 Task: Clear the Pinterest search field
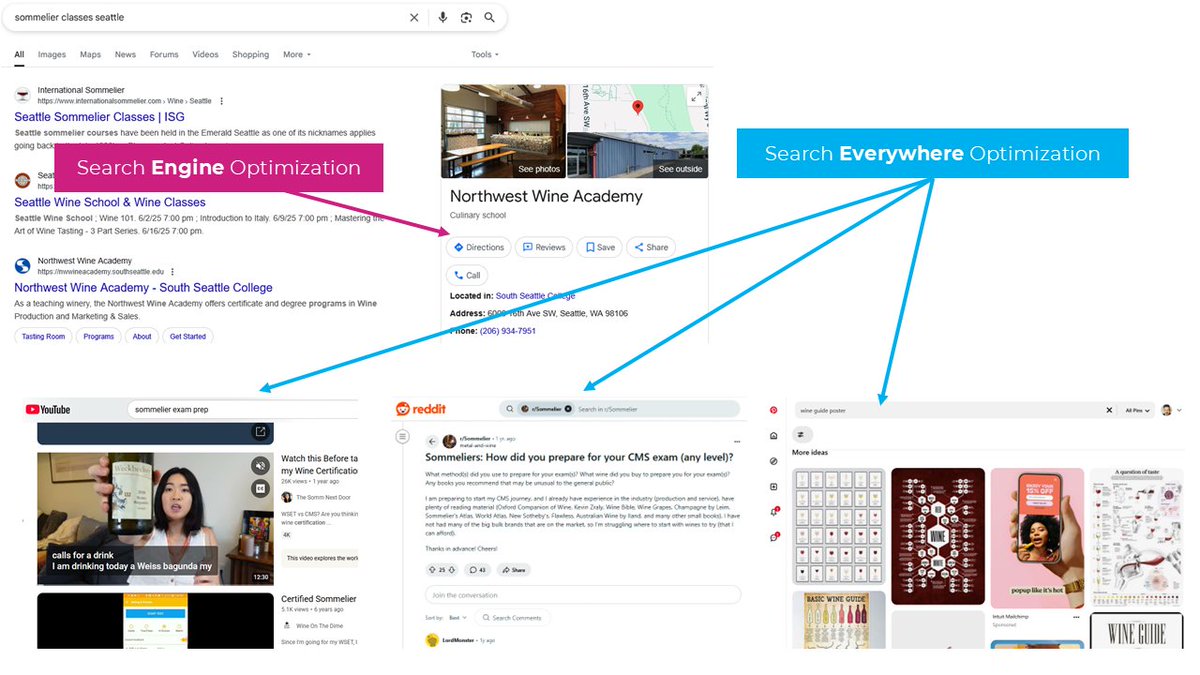tap(1109, 410)
